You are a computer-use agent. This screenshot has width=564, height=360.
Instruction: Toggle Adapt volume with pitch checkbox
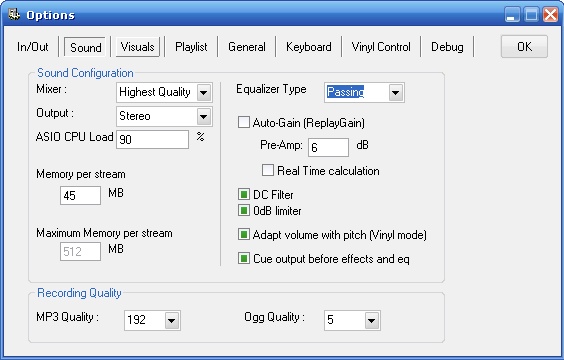click(x=244, y=234)
